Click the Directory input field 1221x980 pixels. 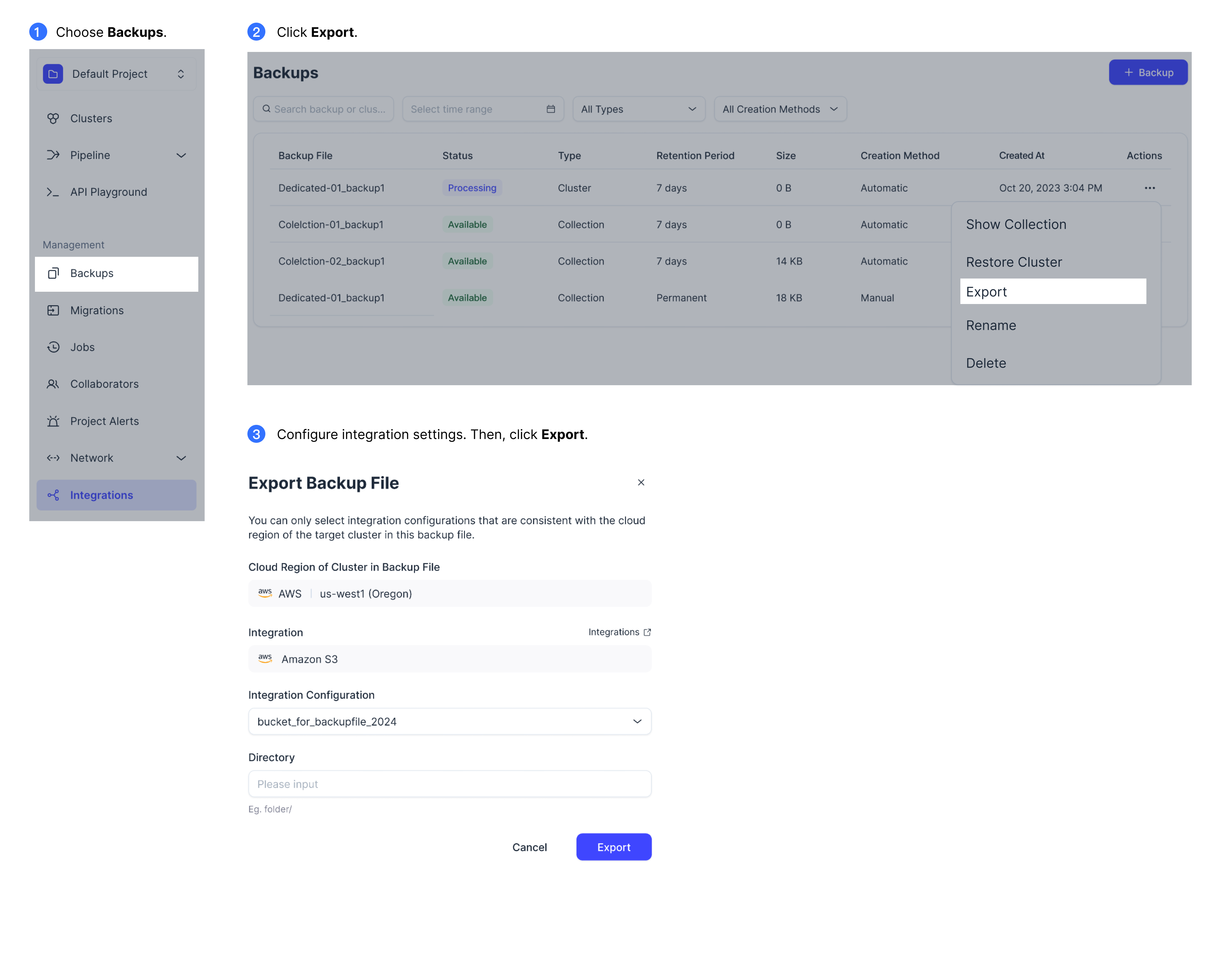click(x=450, y=783)
